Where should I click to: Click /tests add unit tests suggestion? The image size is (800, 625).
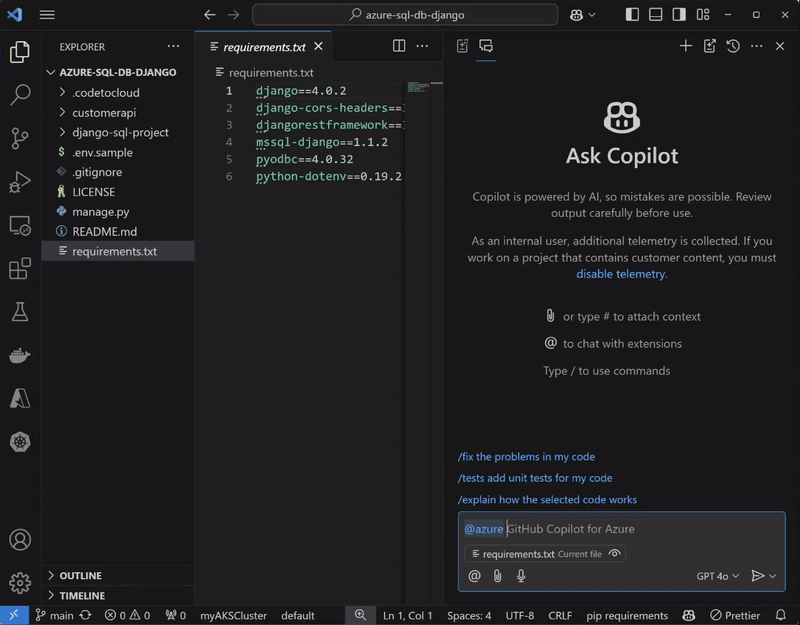535,478
